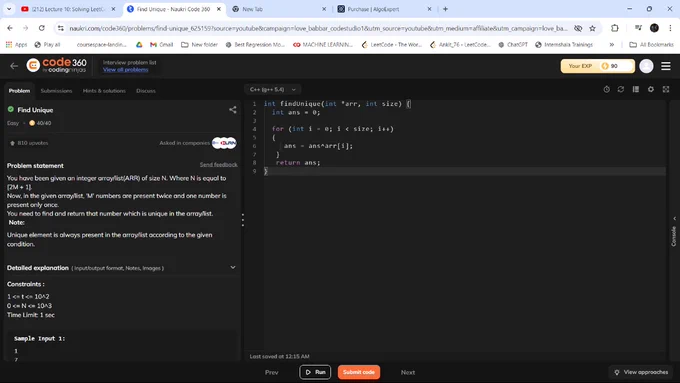Open the Asked in companies logos
The width and height of the screenshot is (680, 383).
click(x=224, y=143)
